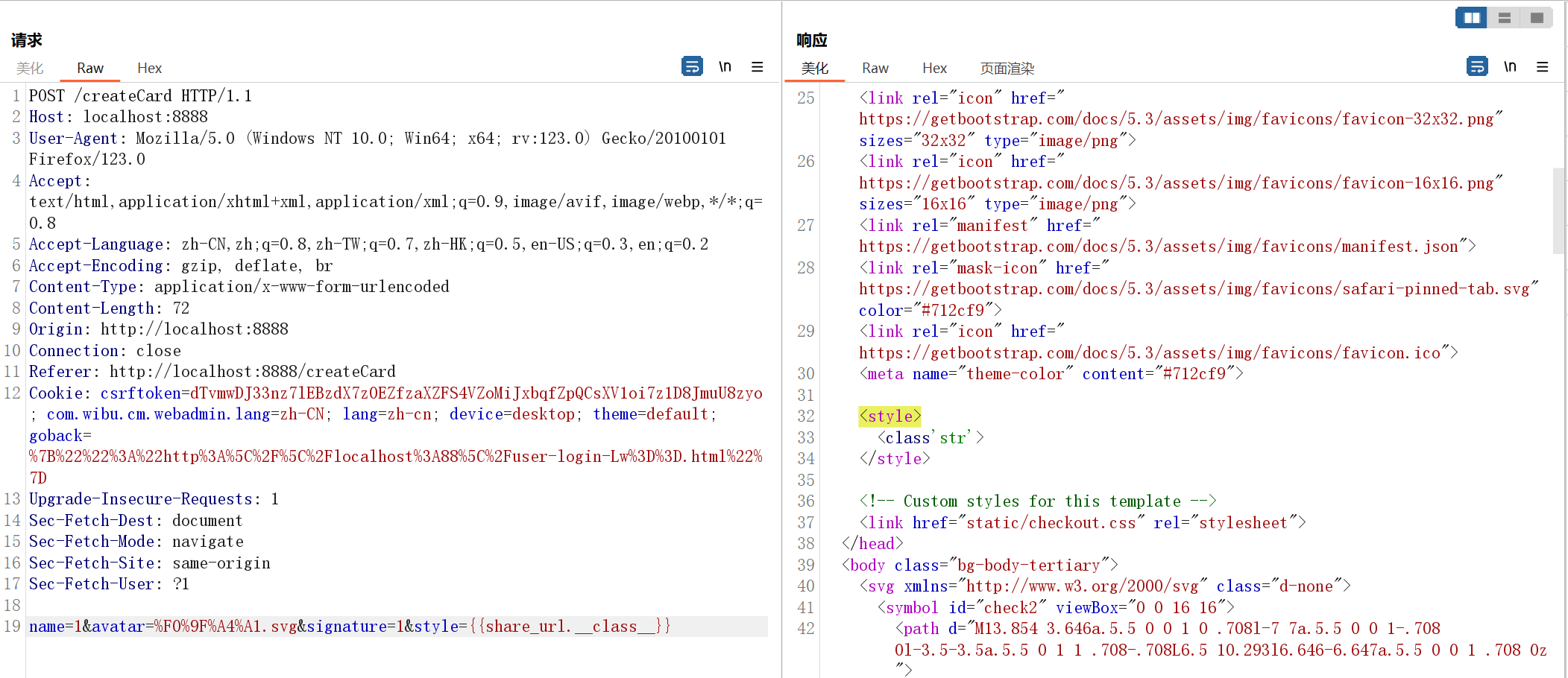The image size is (1568, 678).
Task: Click the Content-Type header line
Action: tap(239, 287)
